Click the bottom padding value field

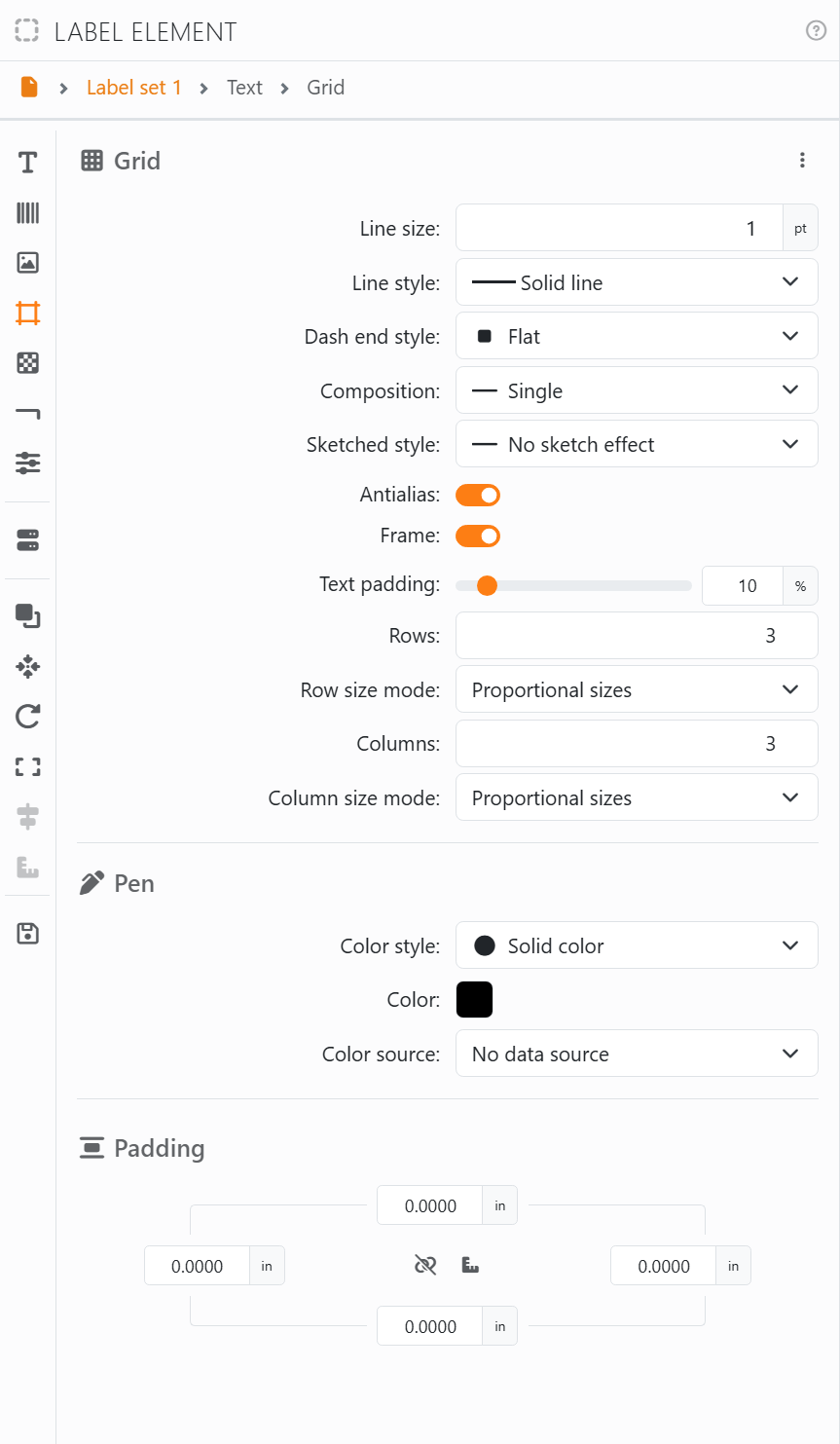430,1326
